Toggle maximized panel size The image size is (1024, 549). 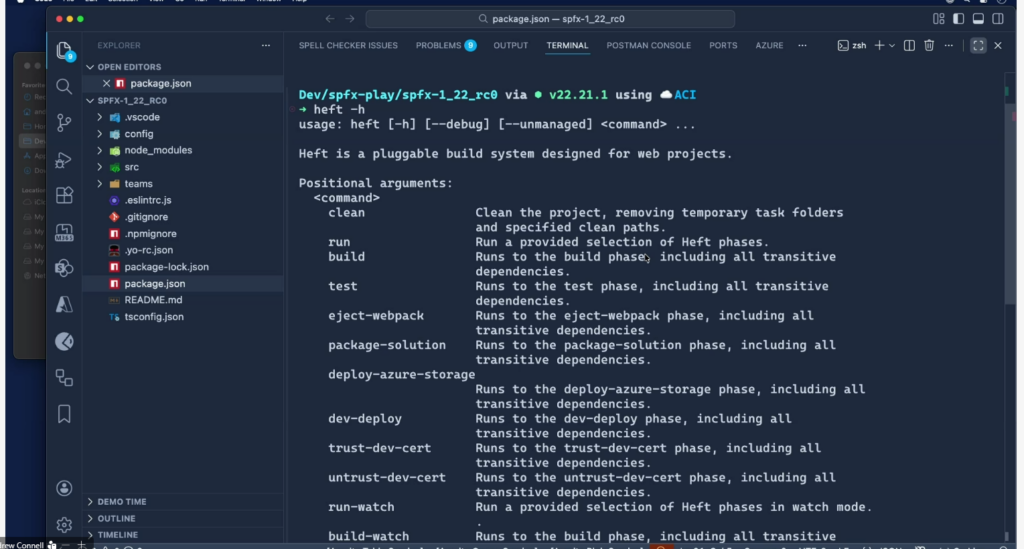[x=978, y=45]
